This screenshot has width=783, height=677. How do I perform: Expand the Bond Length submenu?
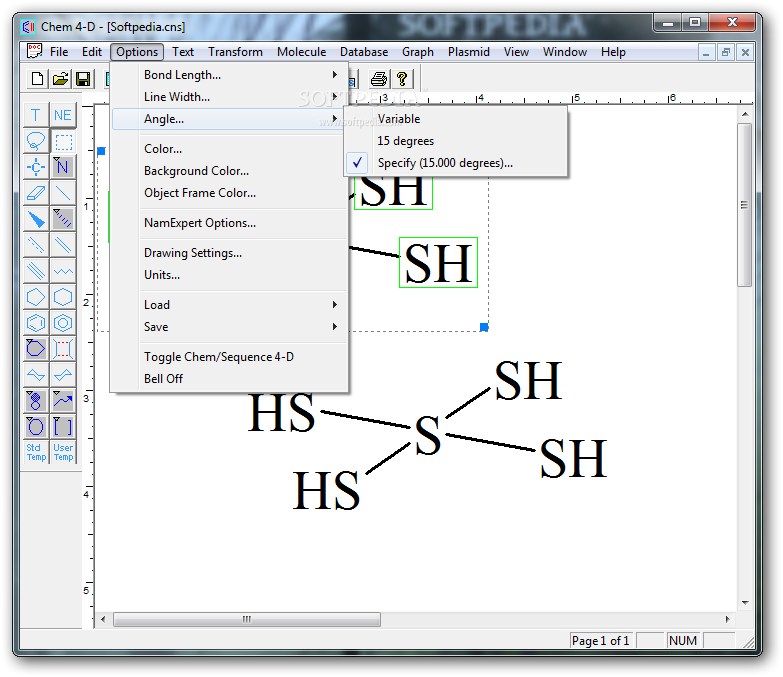pyautogui.click(x=229, y=75)
